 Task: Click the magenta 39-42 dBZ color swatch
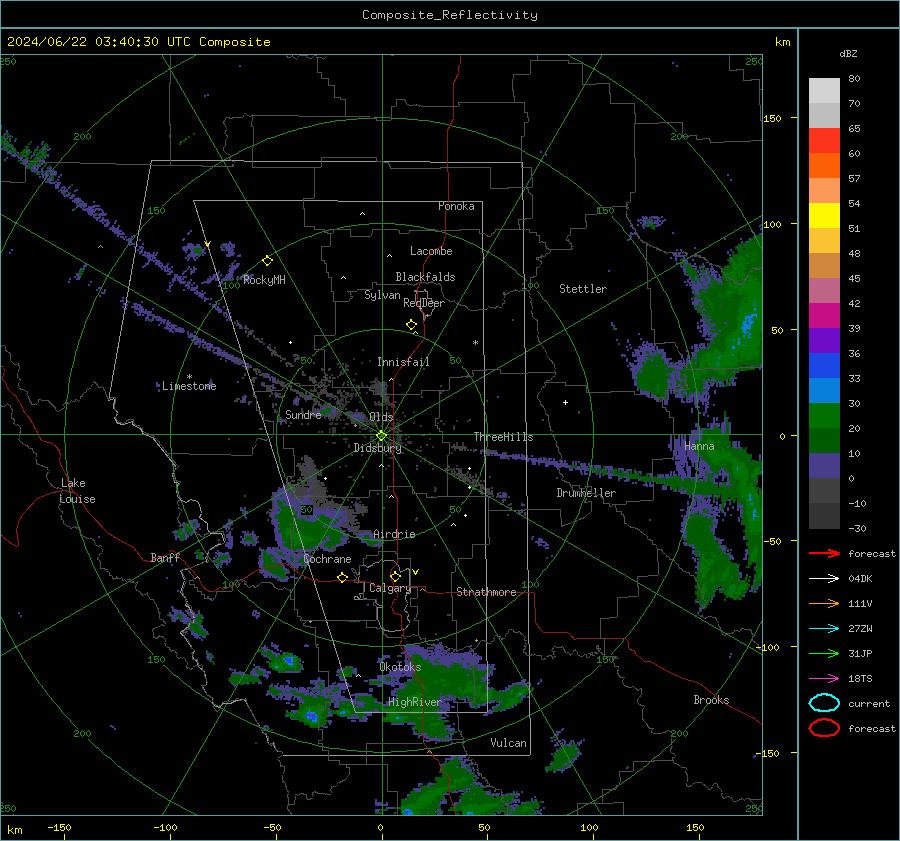pos(824,316)
